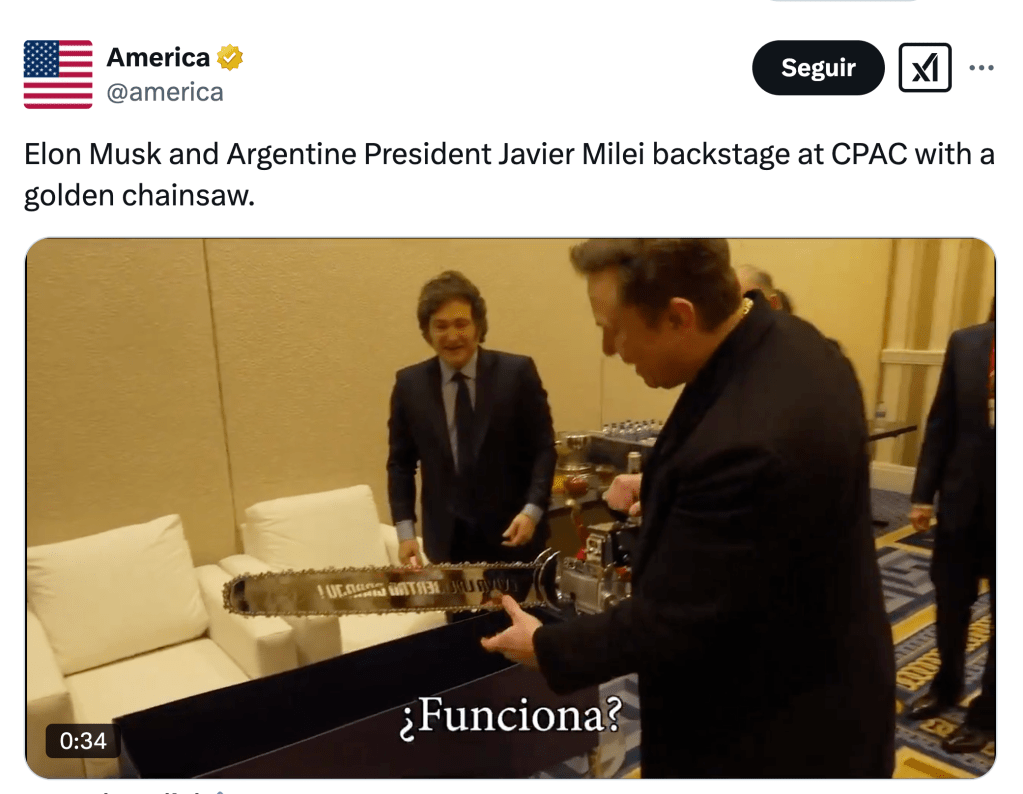Play the CPAC backstage video
Screen dimensions: 1023x794
click(510, 508)
